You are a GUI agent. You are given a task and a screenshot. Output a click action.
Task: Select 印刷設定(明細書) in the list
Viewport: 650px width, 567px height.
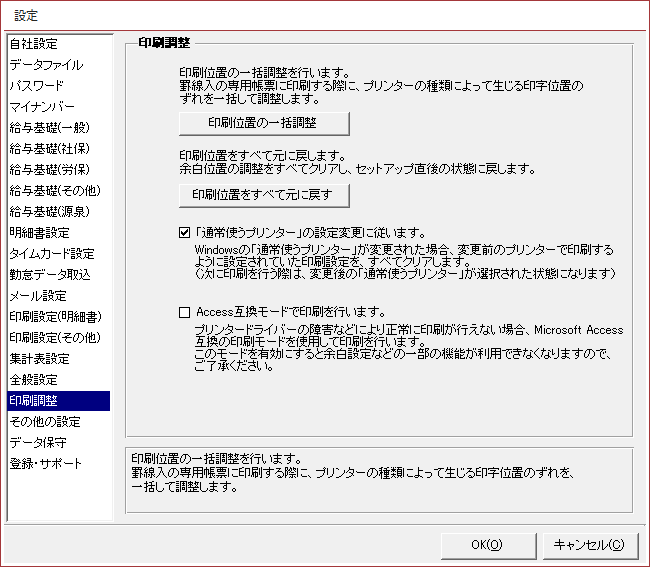point(54,317)
